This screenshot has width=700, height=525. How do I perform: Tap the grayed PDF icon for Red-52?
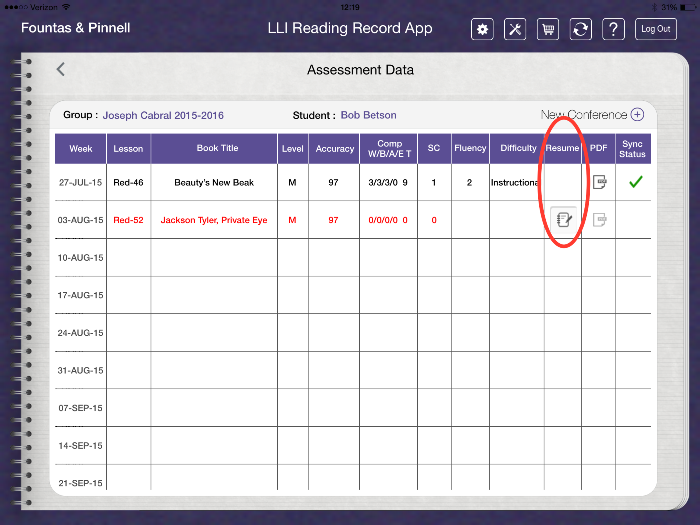[599, 220]
